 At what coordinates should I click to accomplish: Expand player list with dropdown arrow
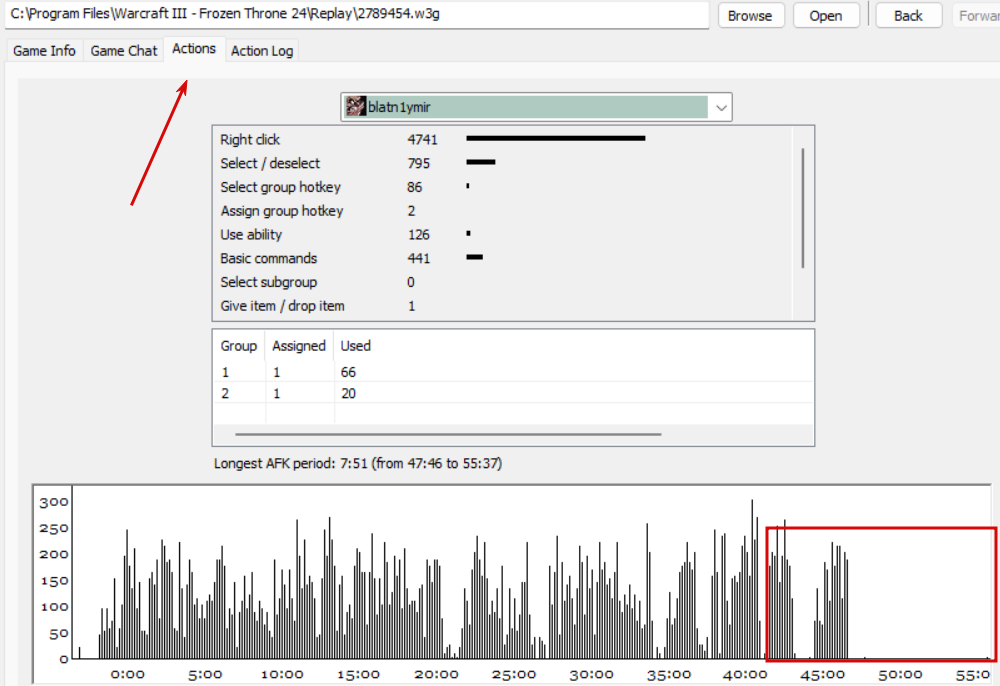point(721,108)
